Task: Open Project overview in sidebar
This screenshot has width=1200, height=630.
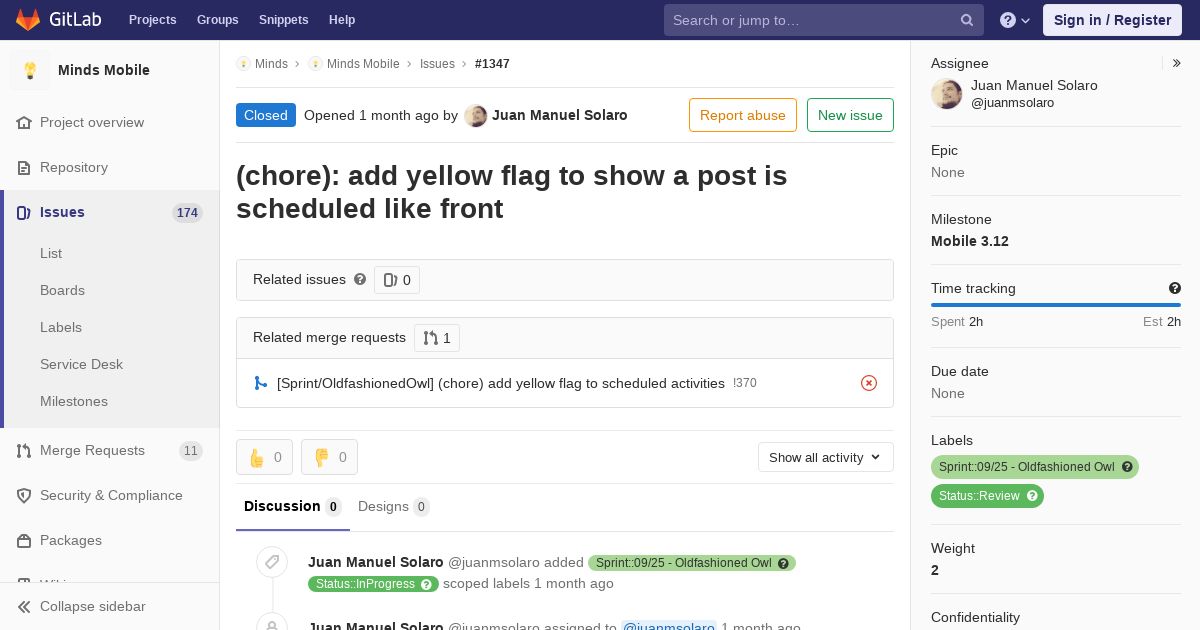Action: point(92,122)
